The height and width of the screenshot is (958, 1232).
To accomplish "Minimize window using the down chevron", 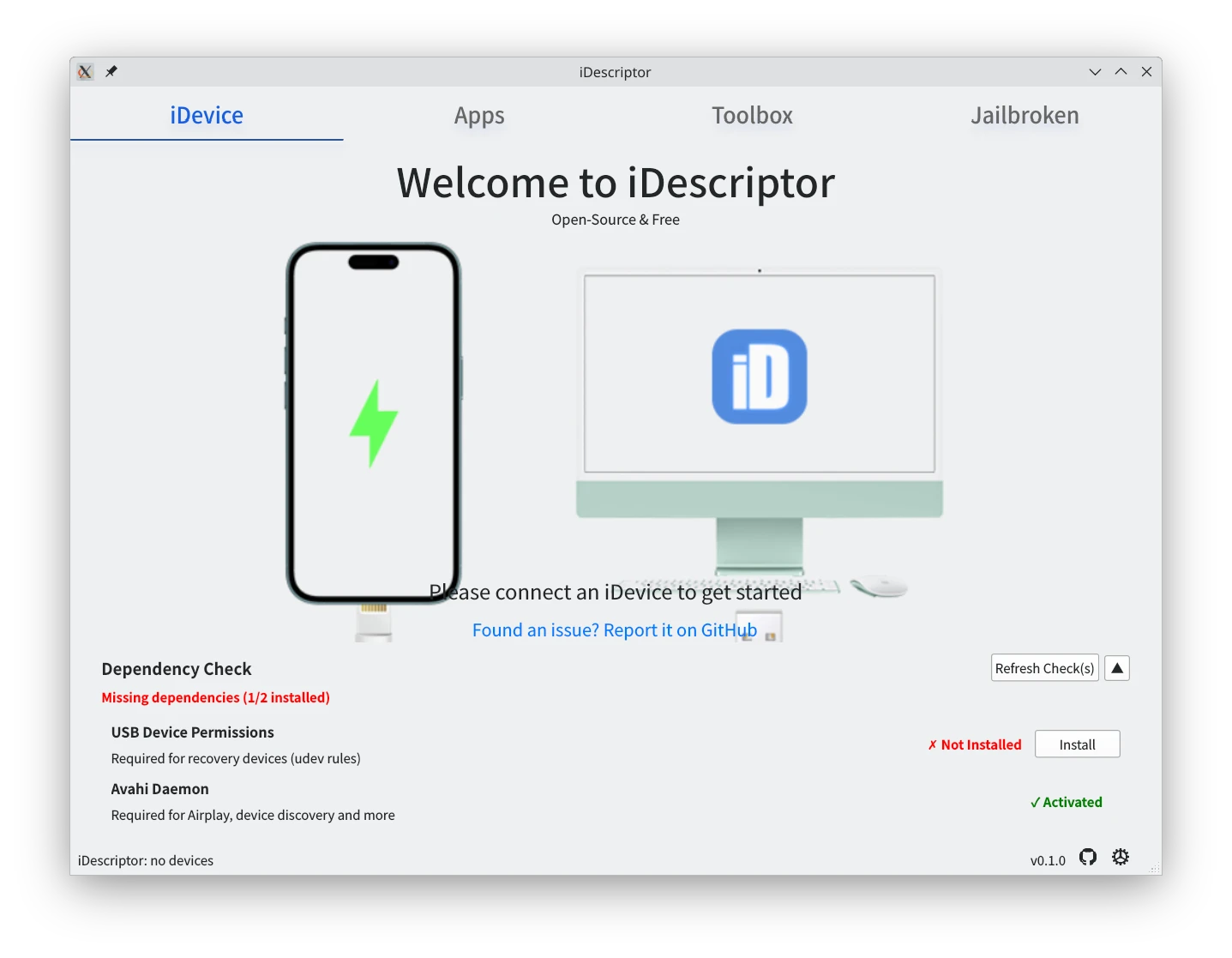I will tap(1095, 72).
